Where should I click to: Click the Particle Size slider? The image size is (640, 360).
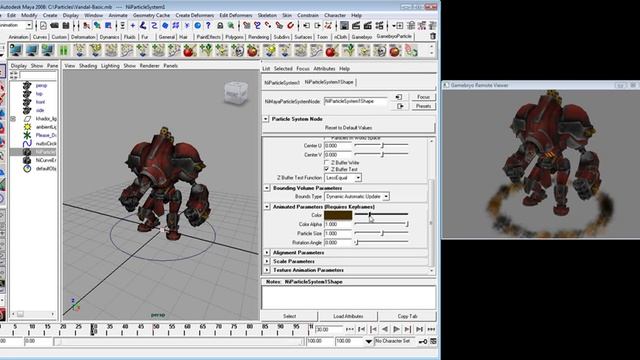click(381, 233)
